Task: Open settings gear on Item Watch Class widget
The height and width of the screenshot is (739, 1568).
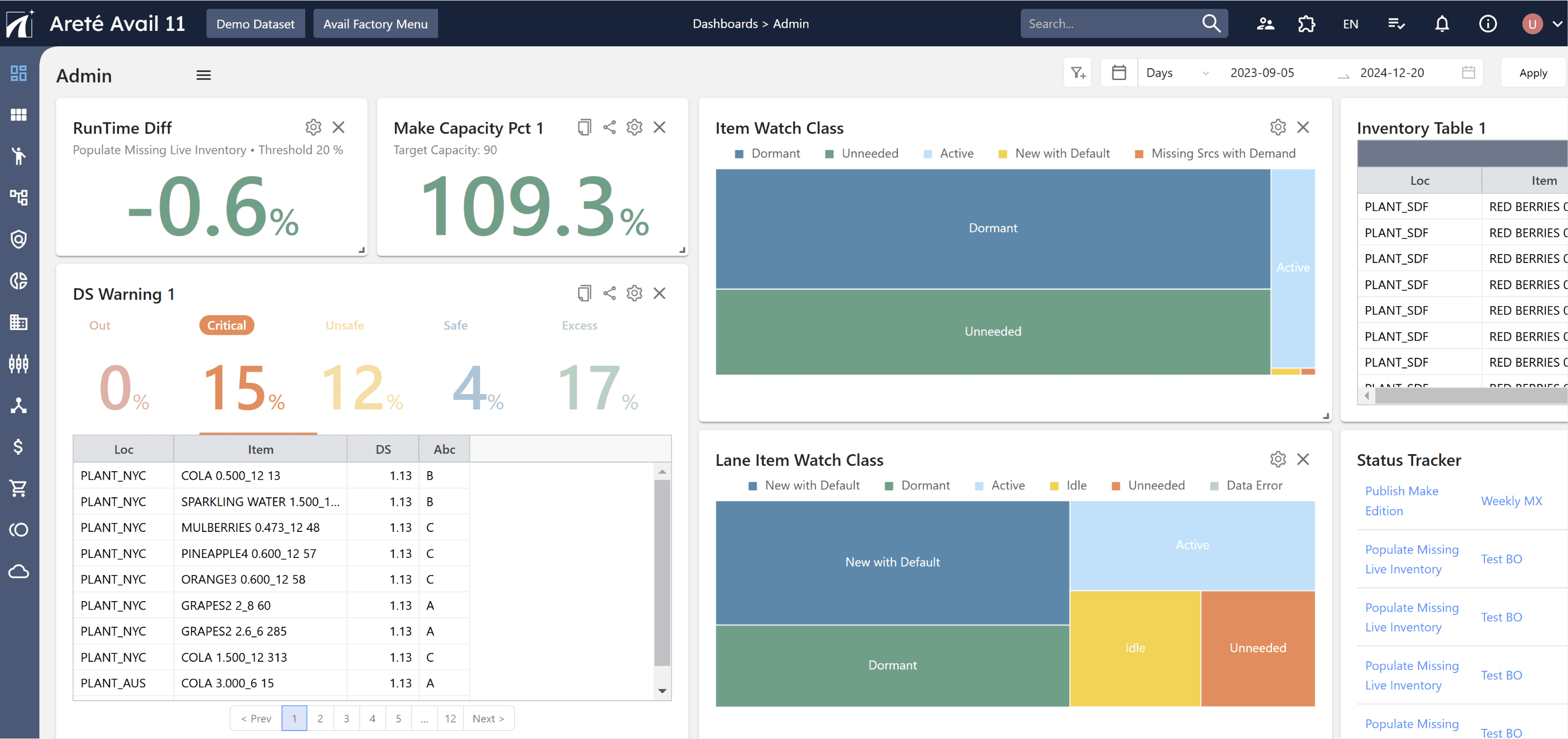Action: coord(1277,127)
